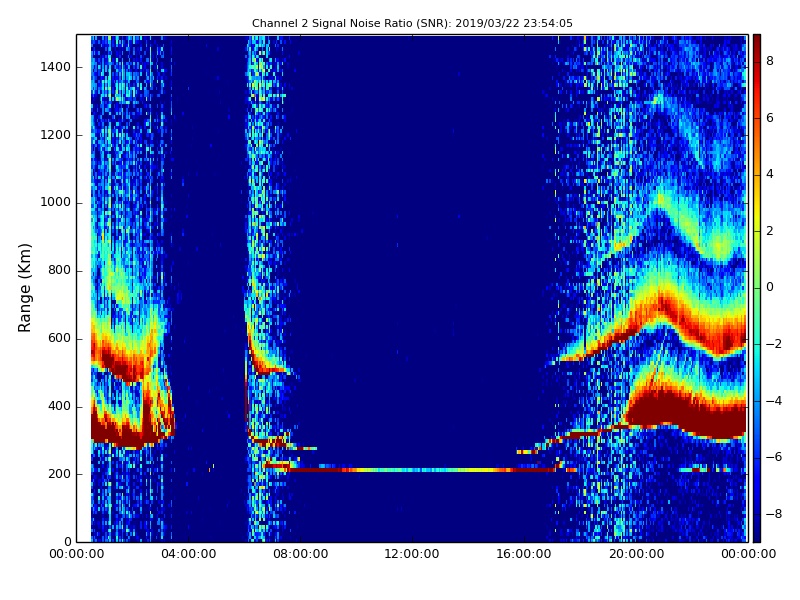Image resolution: width=800 pixels, height=600 pixels.
Task: Click the 1400 range tick label
Action: [56, 67]
